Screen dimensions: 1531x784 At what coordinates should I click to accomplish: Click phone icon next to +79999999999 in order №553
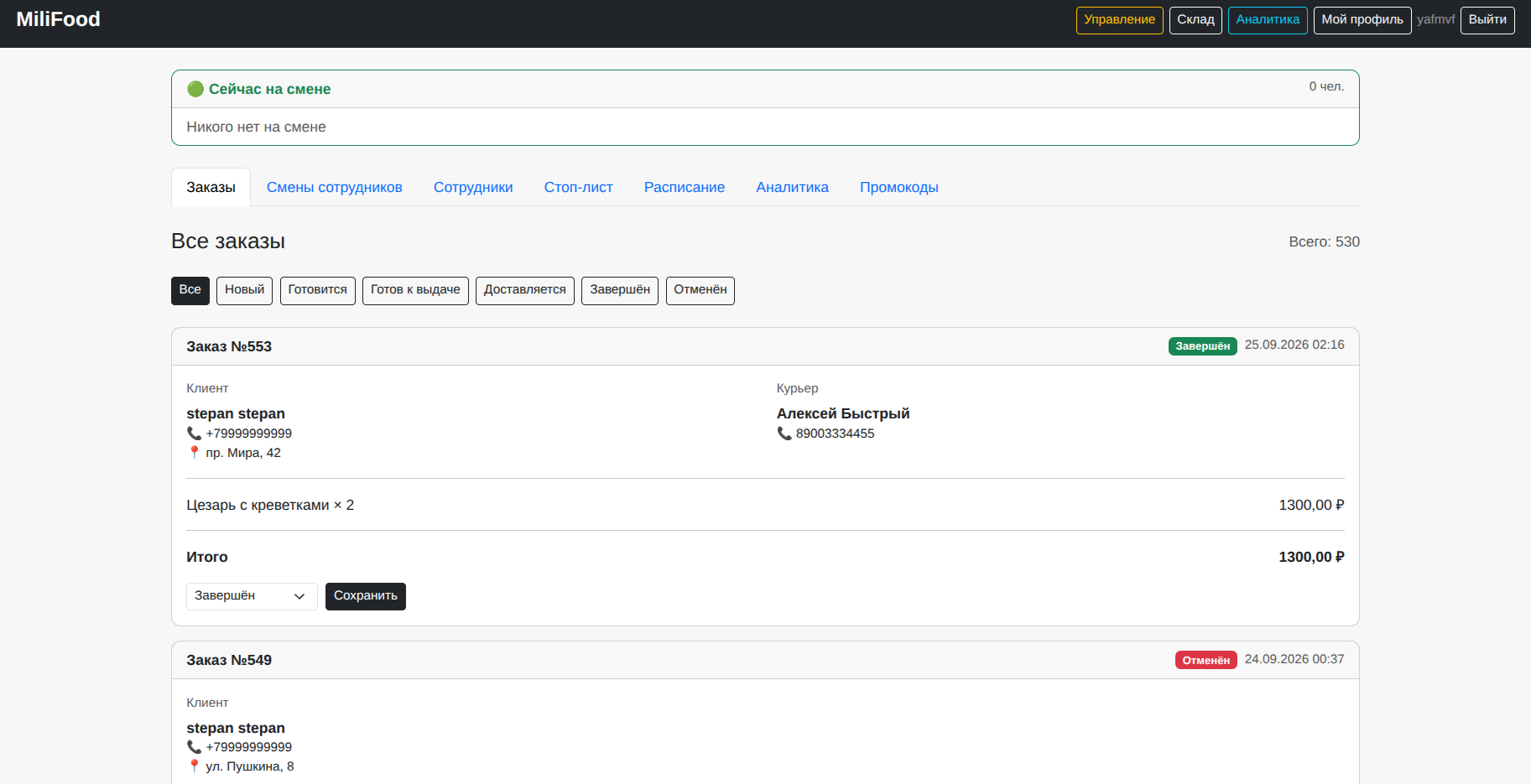tap(194, 434)
